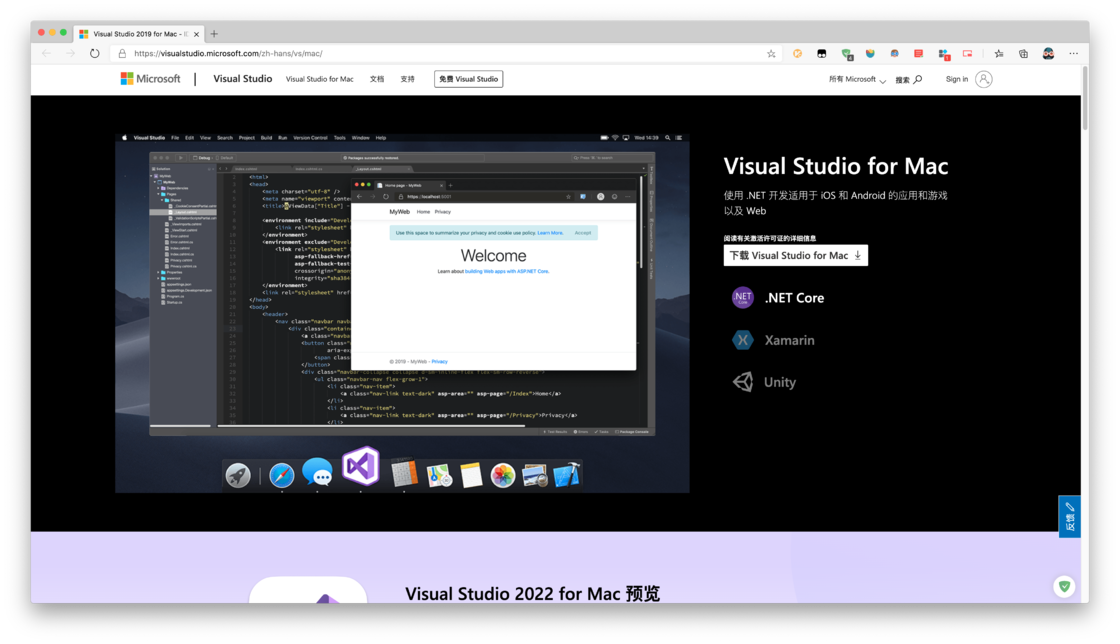Click the 下载 Visual Studio for Mac button
Screen dimensions: 1120x644
(788, 255)
